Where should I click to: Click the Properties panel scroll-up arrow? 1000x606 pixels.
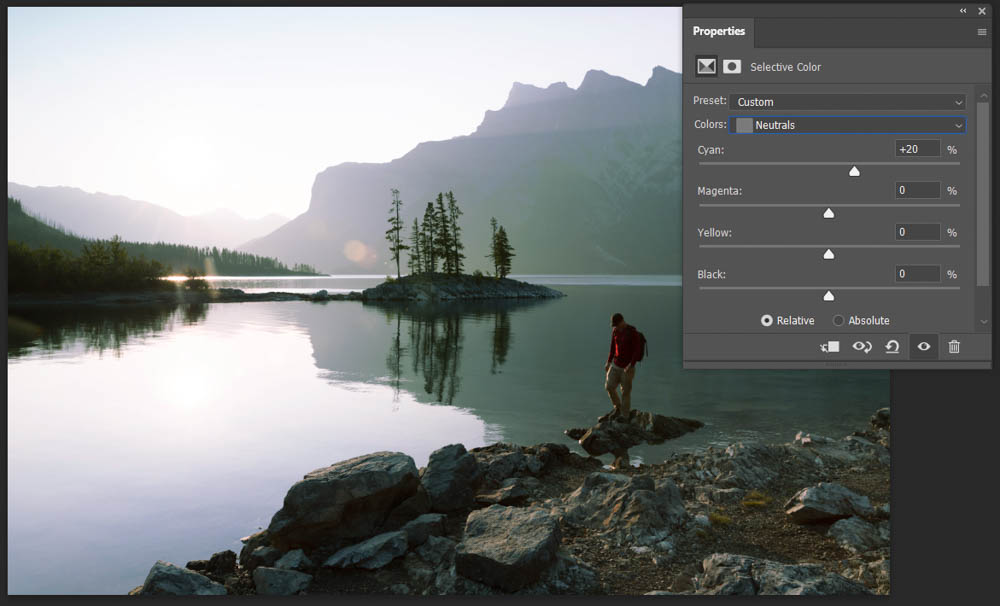click(x=983, y=96)
